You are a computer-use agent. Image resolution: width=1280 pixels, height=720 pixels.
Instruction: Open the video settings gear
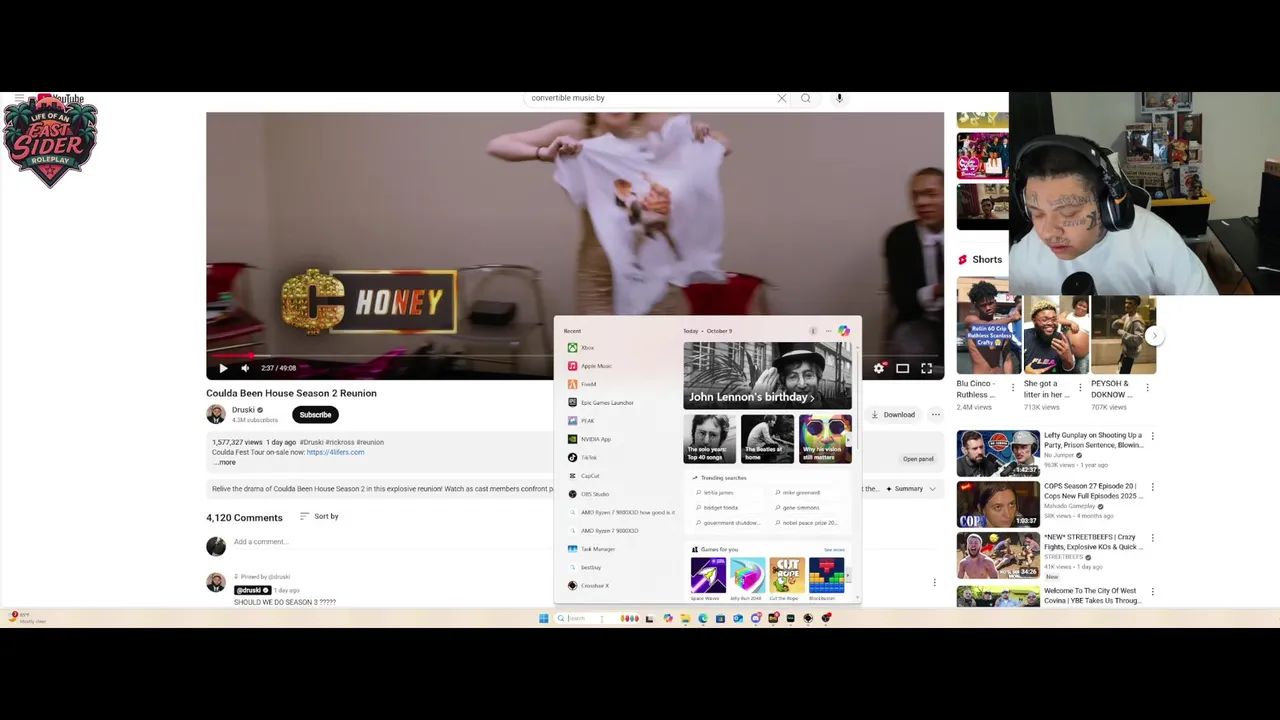879,368
